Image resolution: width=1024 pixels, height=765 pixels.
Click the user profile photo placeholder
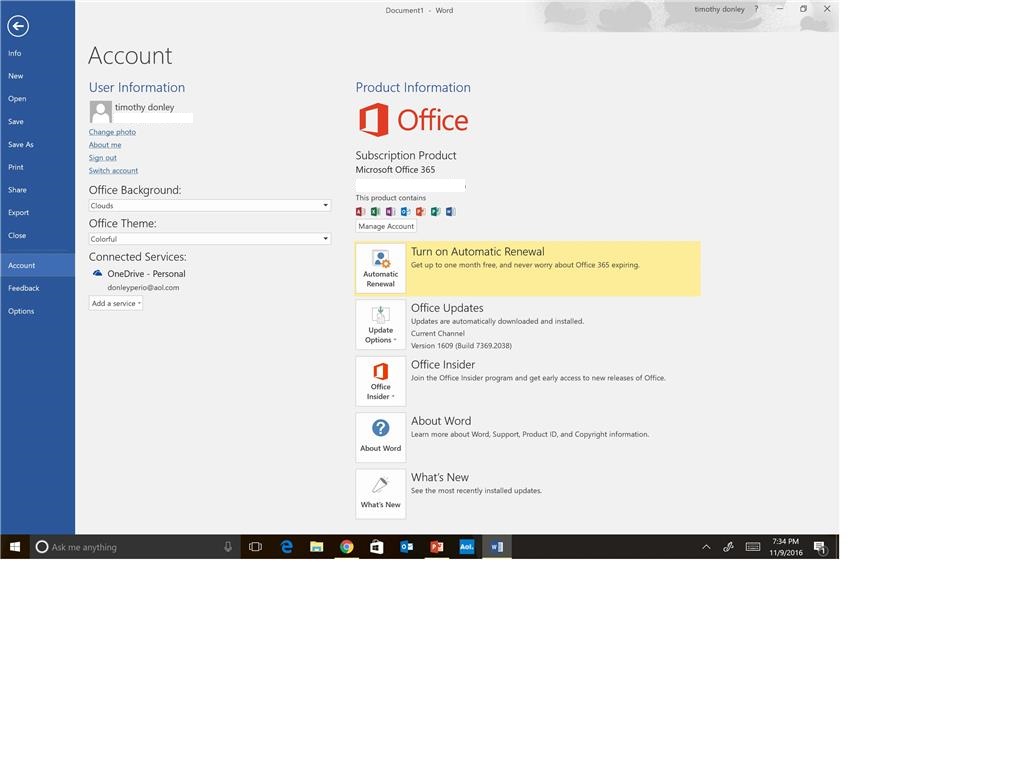(101, 112)
